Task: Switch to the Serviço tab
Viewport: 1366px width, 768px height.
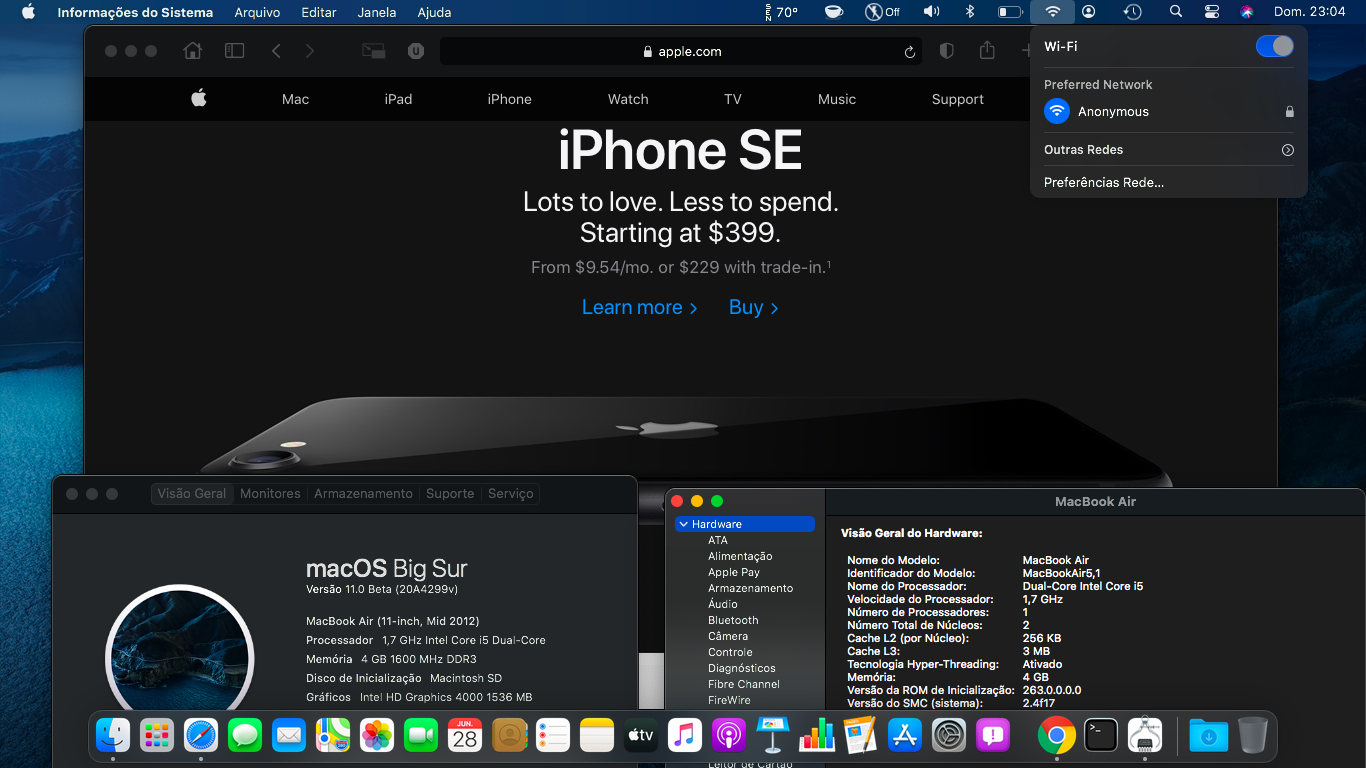Action: pyautogui.click(x=511, y=494)
